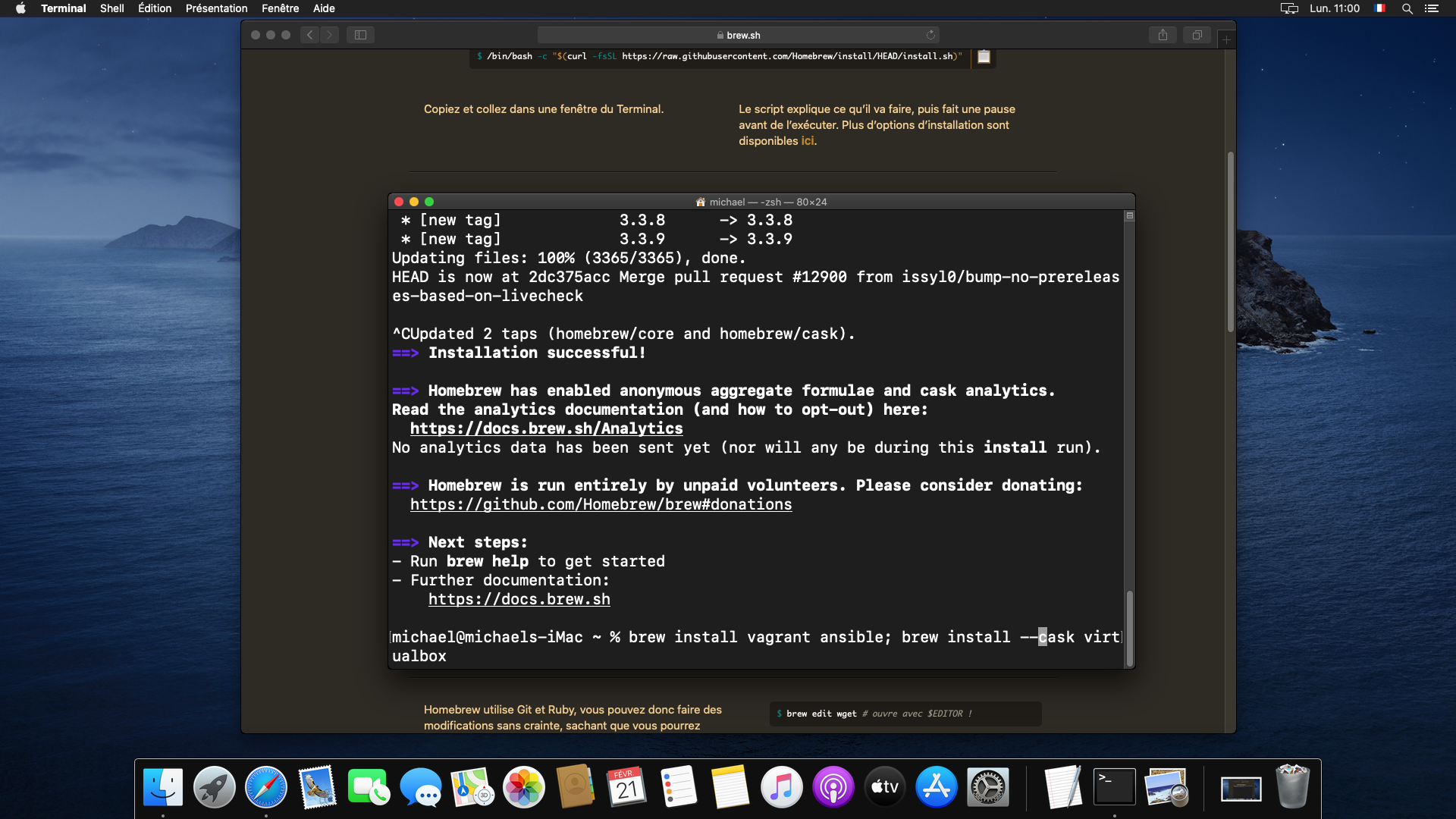This screenshot has height=819, width=1456.
Task: Open Podcasts from the Dock
Action: 833,787
